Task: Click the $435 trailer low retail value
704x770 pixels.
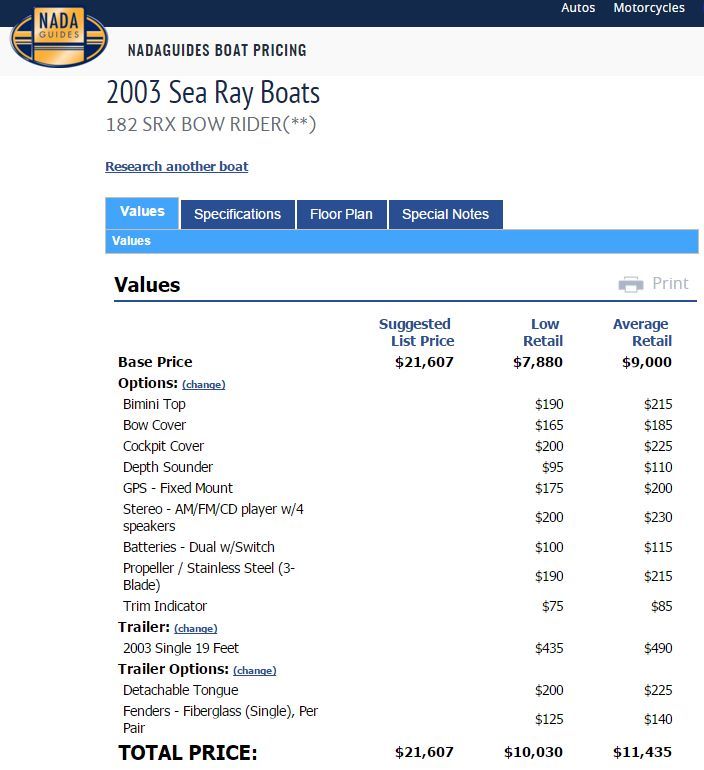Action: (549, 648)
